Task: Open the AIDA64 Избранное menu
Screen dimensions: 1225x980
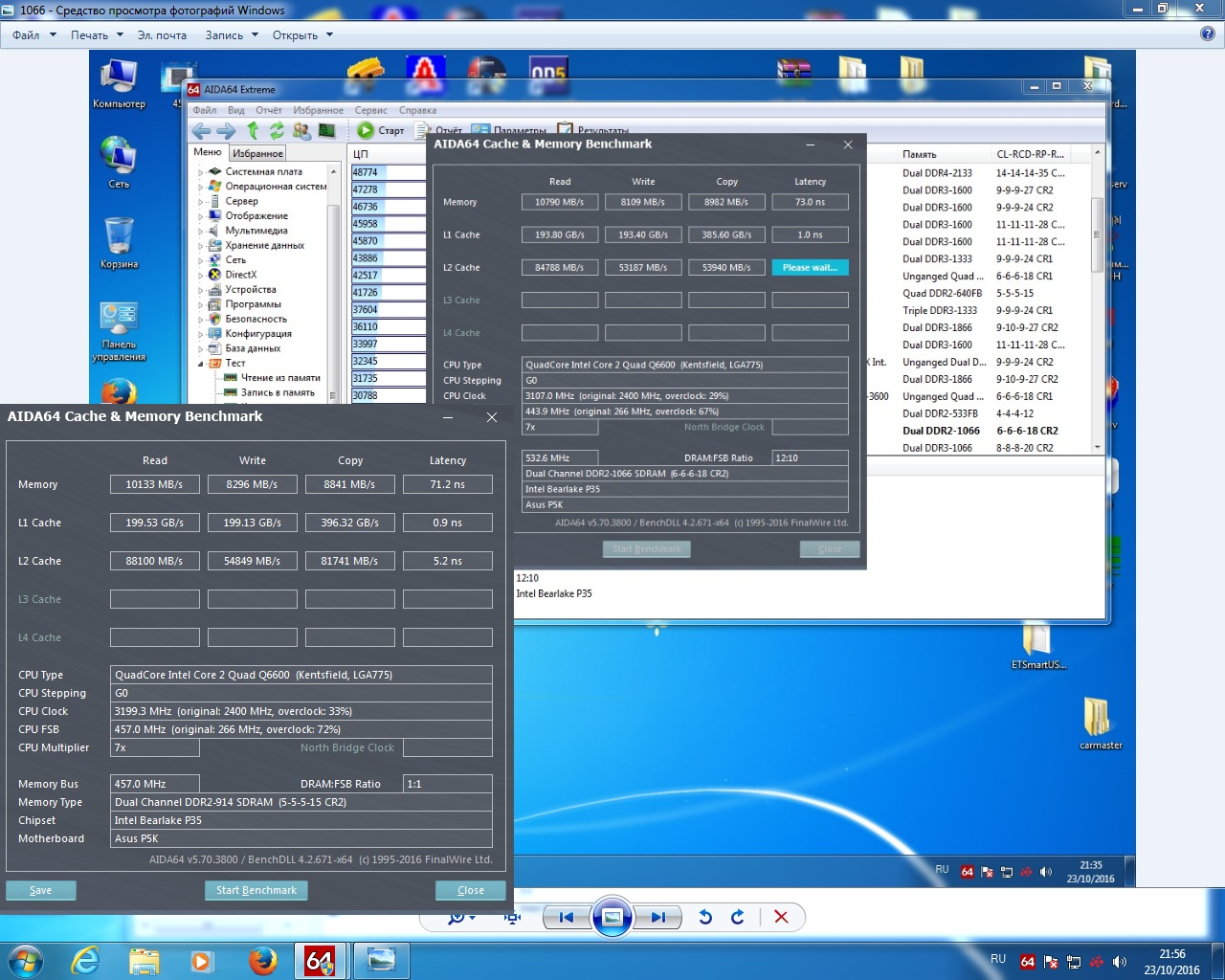Action: coord(318,110)
